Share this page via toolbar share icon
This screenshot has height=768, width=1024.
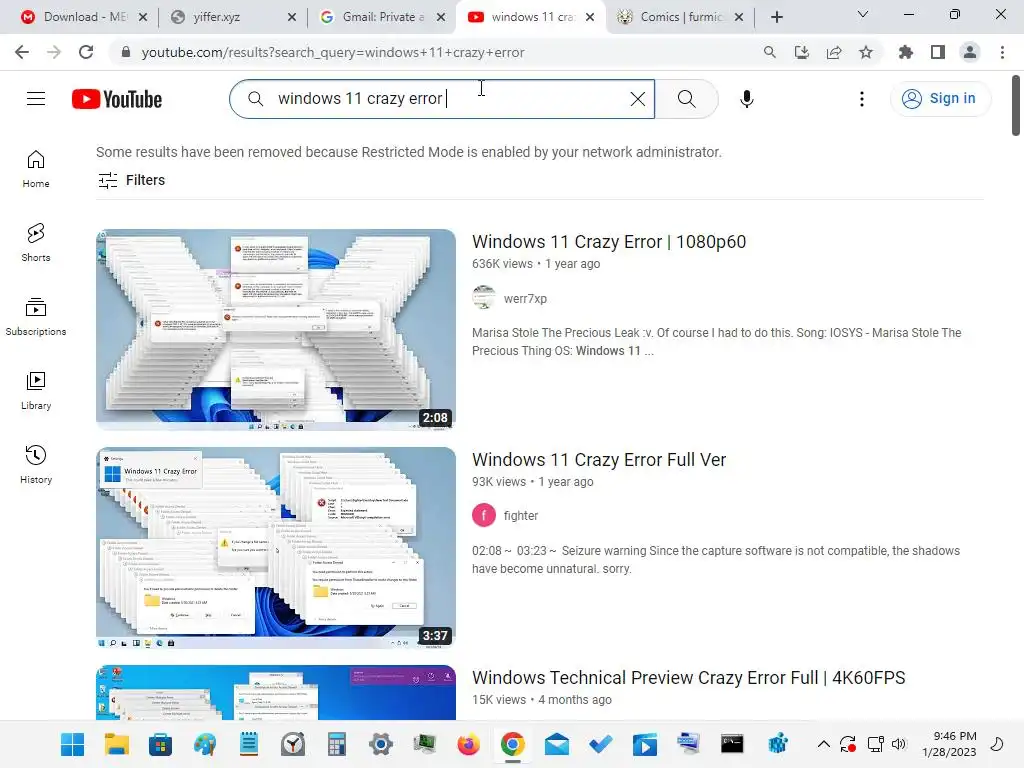coord(834,52)
